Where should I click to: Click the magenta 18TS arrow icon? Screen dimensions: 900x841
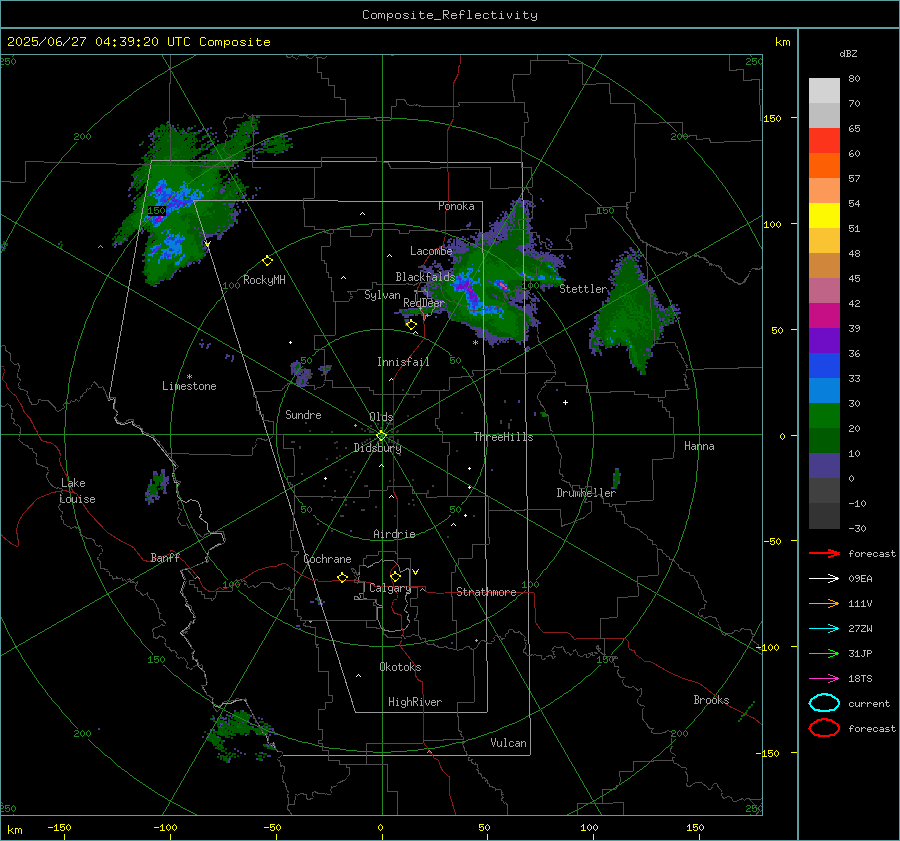coord(824,679)
